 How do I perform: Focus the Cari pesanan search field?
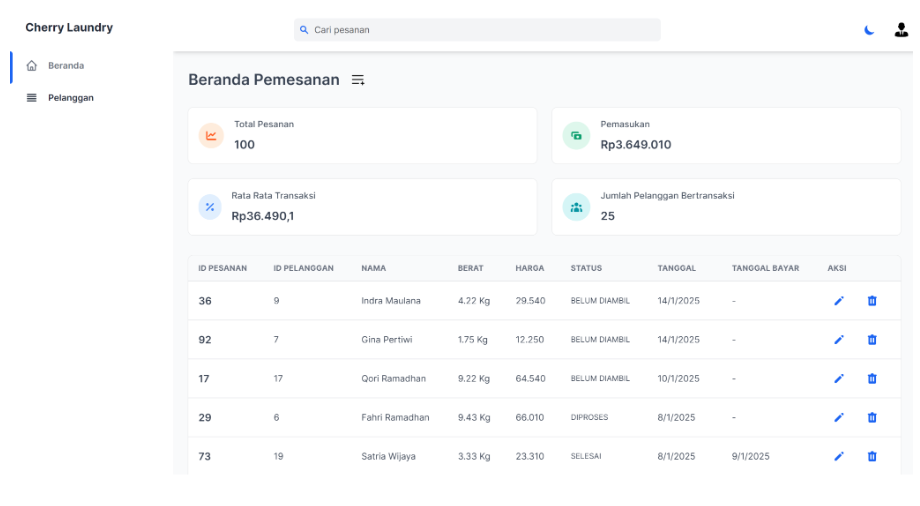477,30
